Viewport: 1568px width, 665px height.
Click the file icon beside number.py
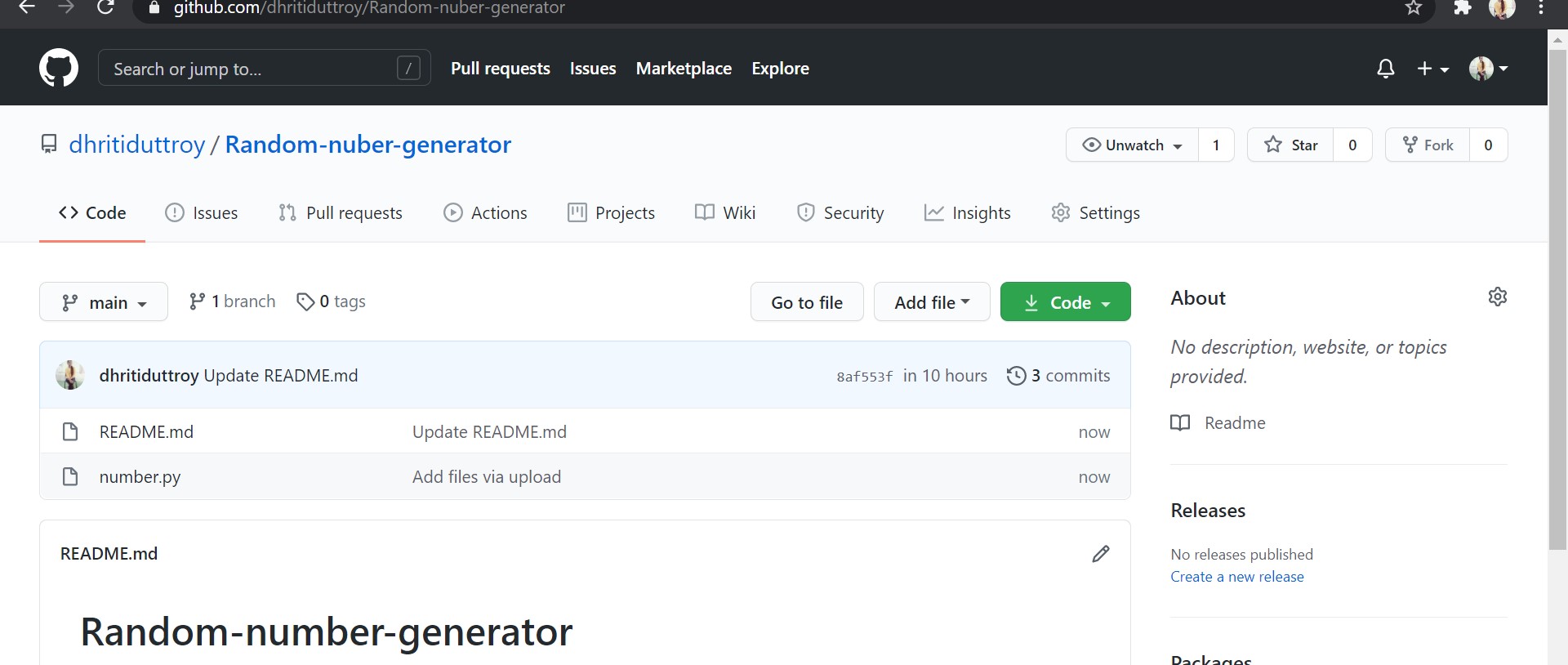(x=70, y=476)
